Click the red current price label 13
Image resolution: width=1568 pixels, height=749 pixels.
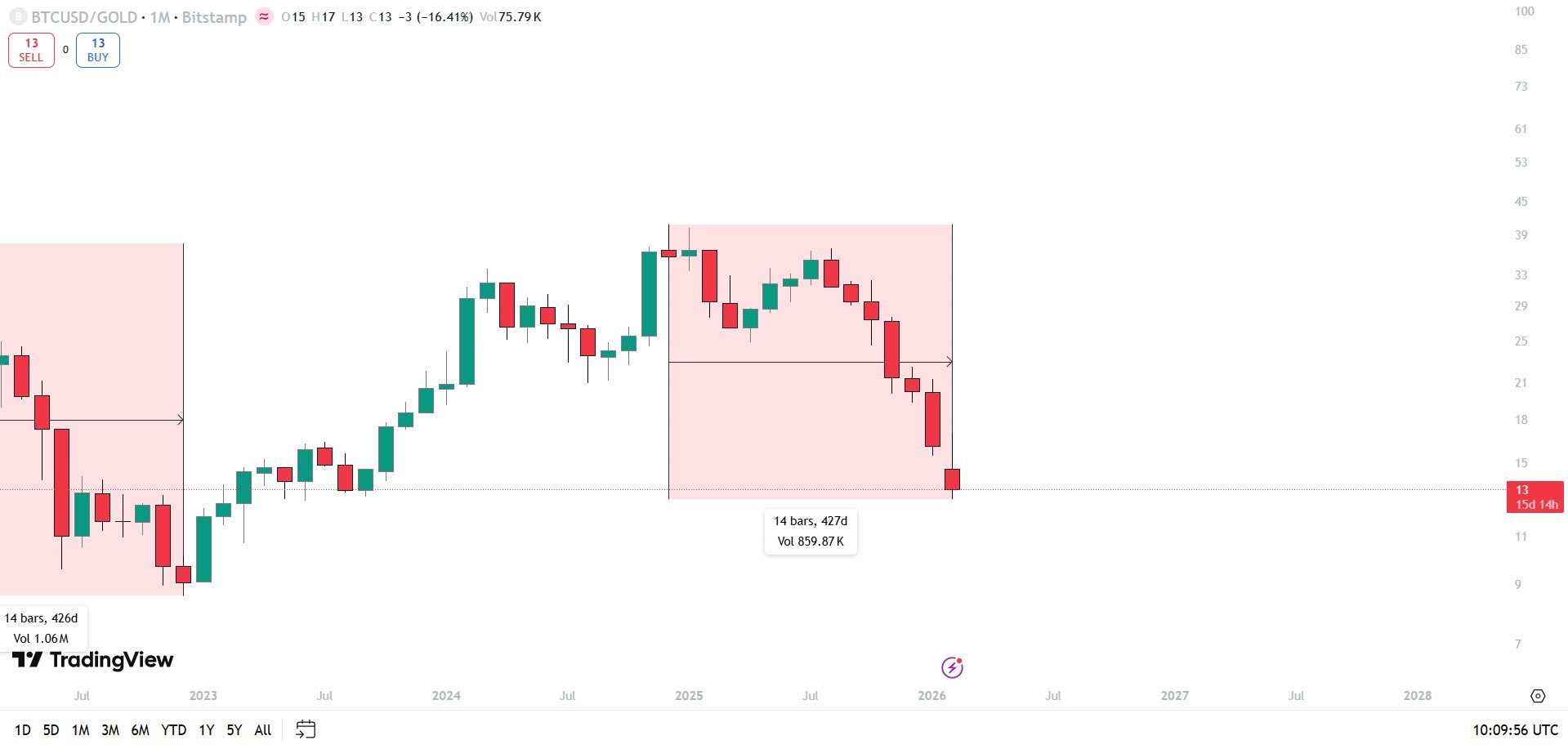[x=1534, y=497]
